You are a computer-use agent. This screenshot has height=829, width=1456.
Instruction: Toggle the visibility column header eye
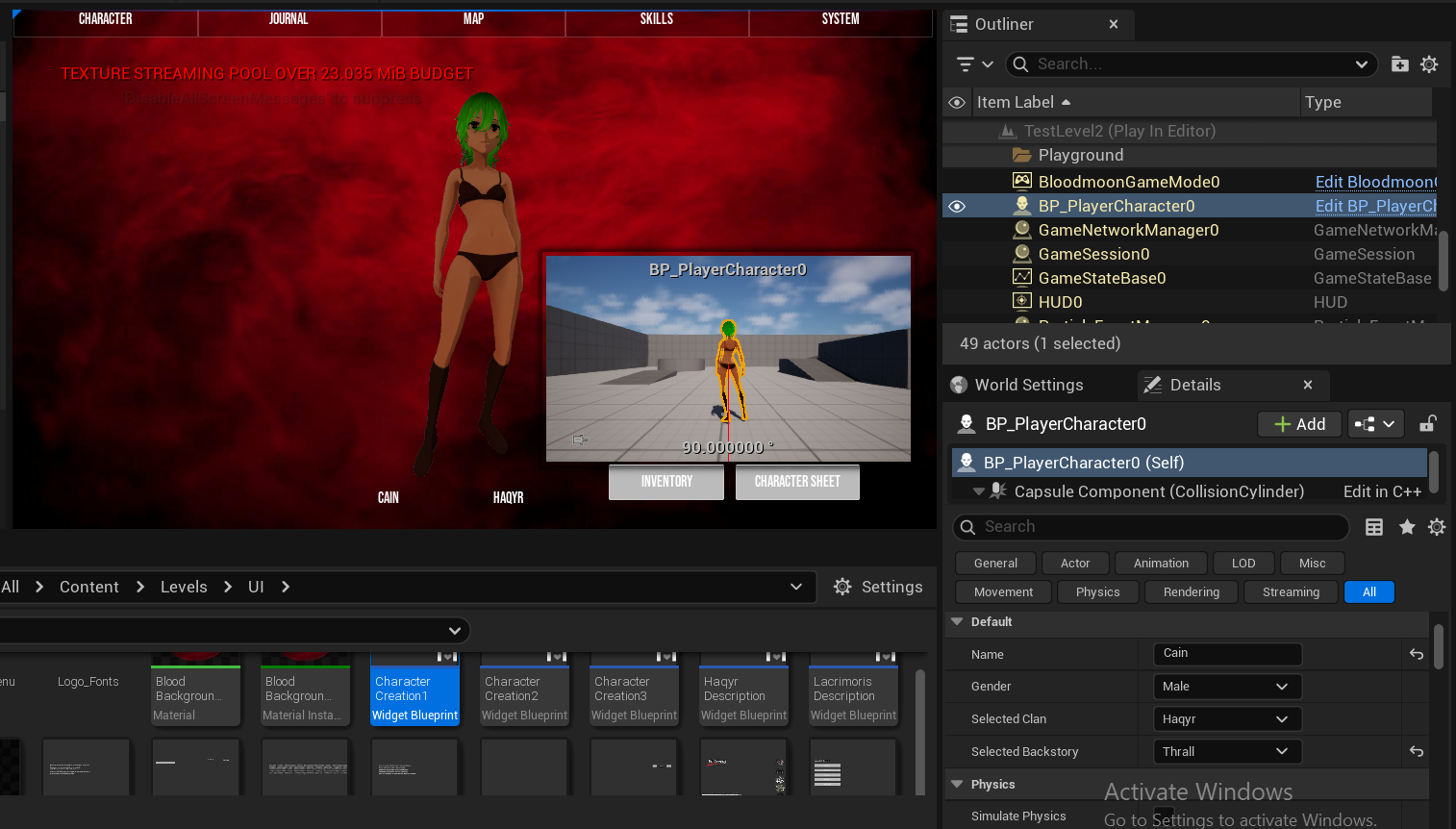(957, 102)
